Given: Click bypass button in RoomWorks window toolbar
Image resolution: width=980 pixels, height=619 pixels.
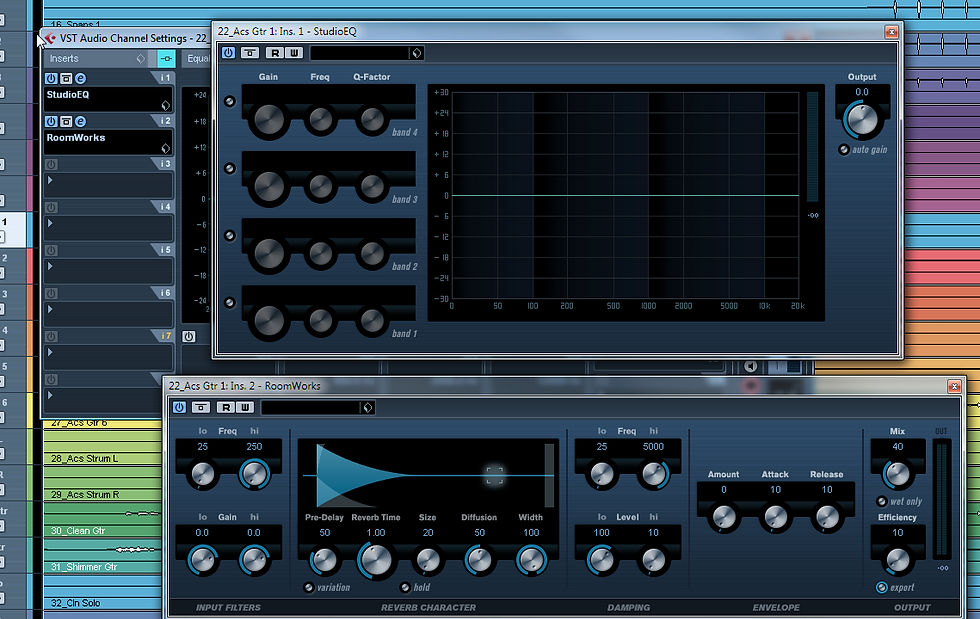Looking at the screenshot, I should pos(201,408).
